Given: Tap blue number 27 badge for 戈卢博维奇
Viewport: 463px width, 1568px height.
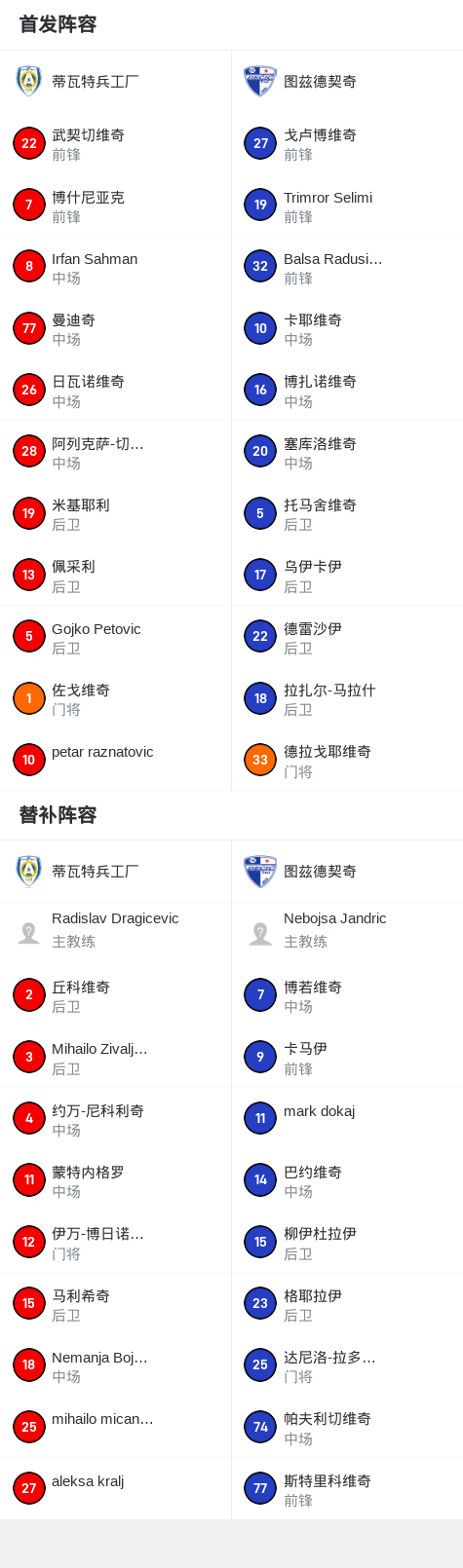Looking at the screenshot, I should [x=260, y=143].
